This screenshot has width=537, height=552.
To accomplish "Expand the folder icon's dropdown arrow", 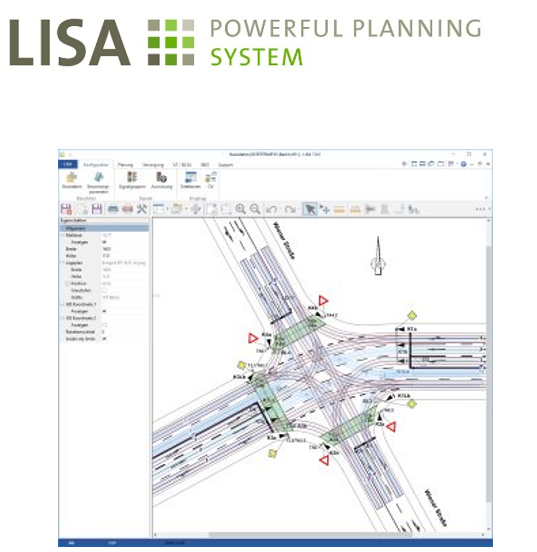I will pyautogui.click(x=186, y=209).
